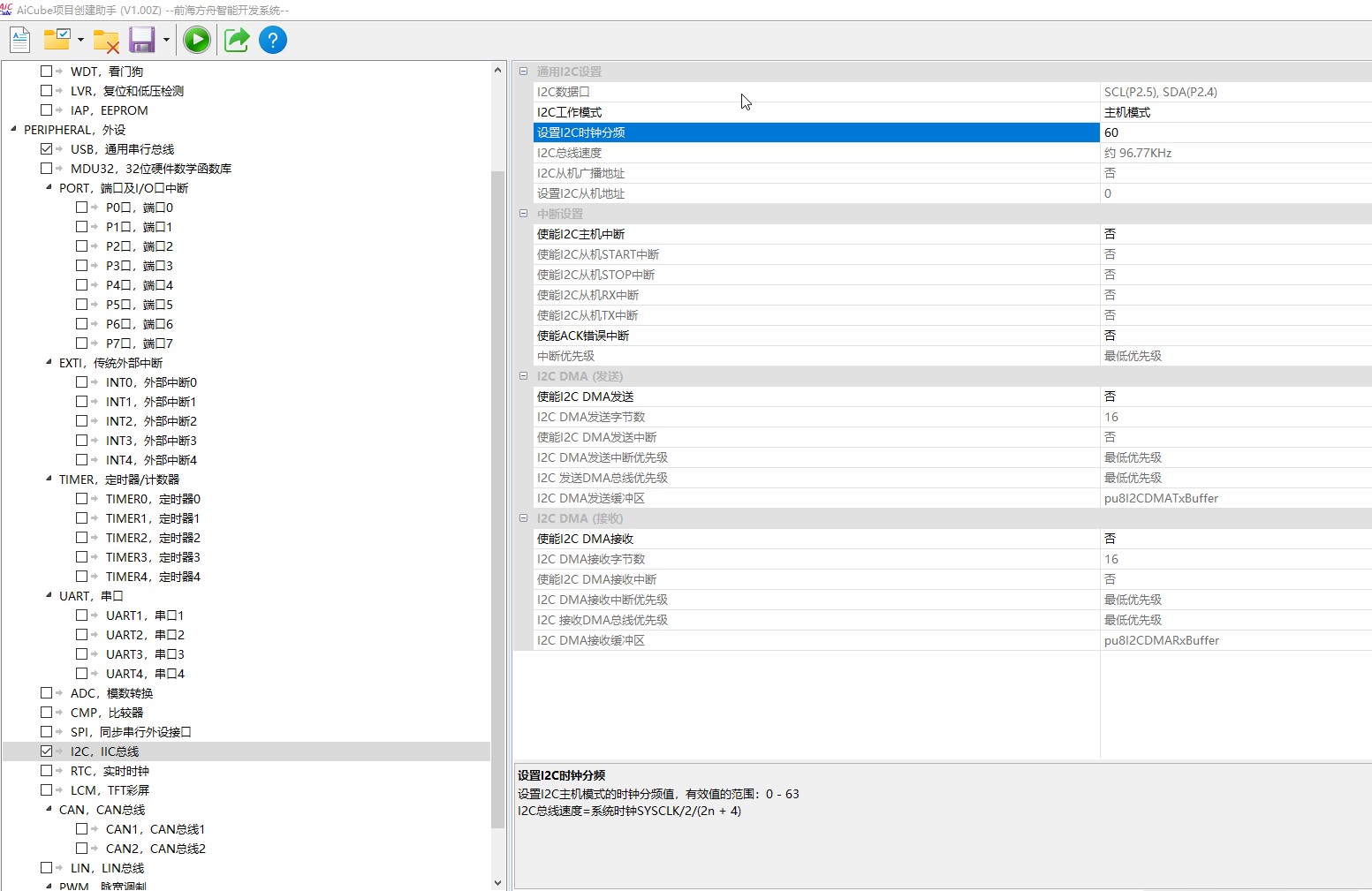Image resolution: width=1372 pixels, height=891 pixels.
Task: Collapse the 中断设置 property section
Action: 523,214
